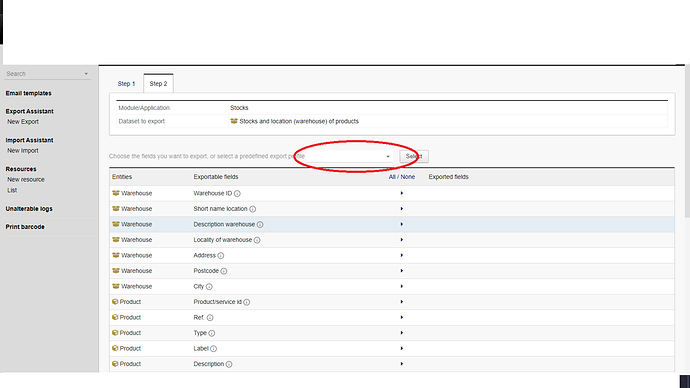
Task: Add City field via its arrow
Action: (x=401, y=286)
